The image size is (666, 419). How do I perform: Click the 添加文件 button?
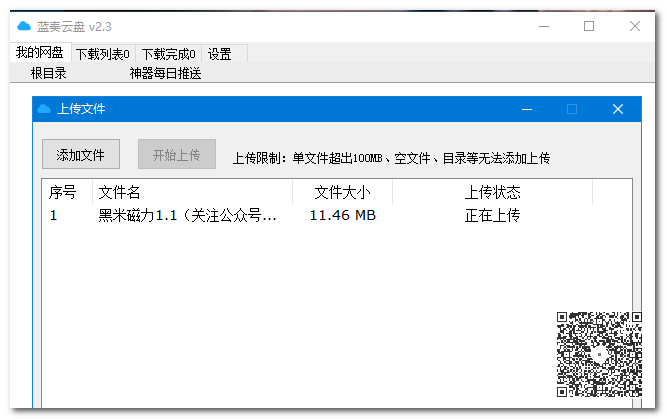click(x=81, y=154)
